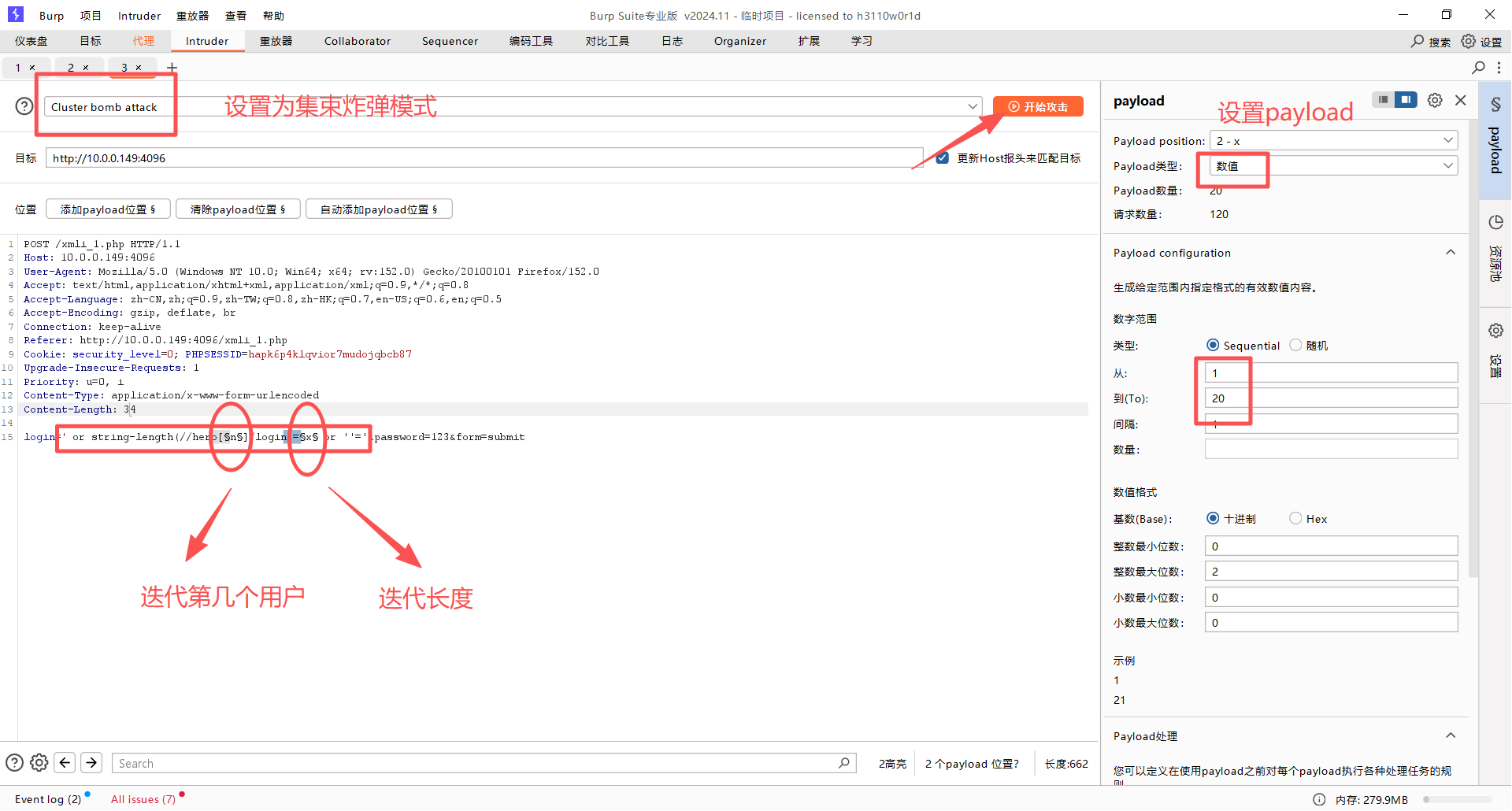Switch to the 仪表盘 tab

pos(31,41)
